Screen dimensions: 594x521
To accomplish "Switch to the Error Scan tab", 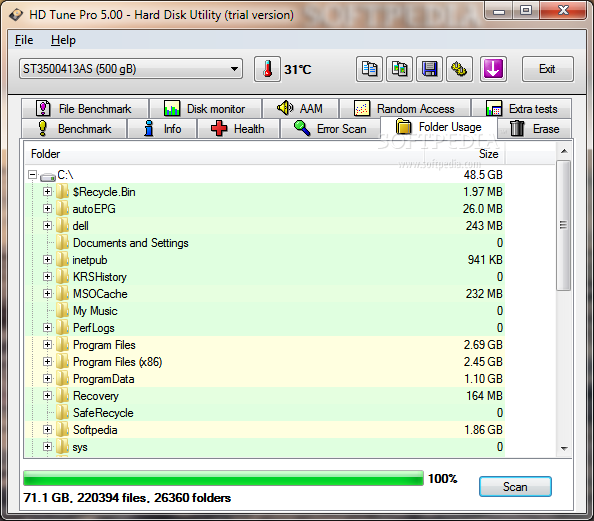I will click(330, 128).
